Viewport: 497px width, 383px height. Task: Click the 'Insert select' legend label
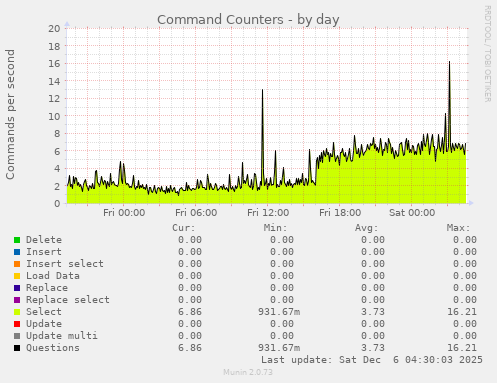coord(65,264)
